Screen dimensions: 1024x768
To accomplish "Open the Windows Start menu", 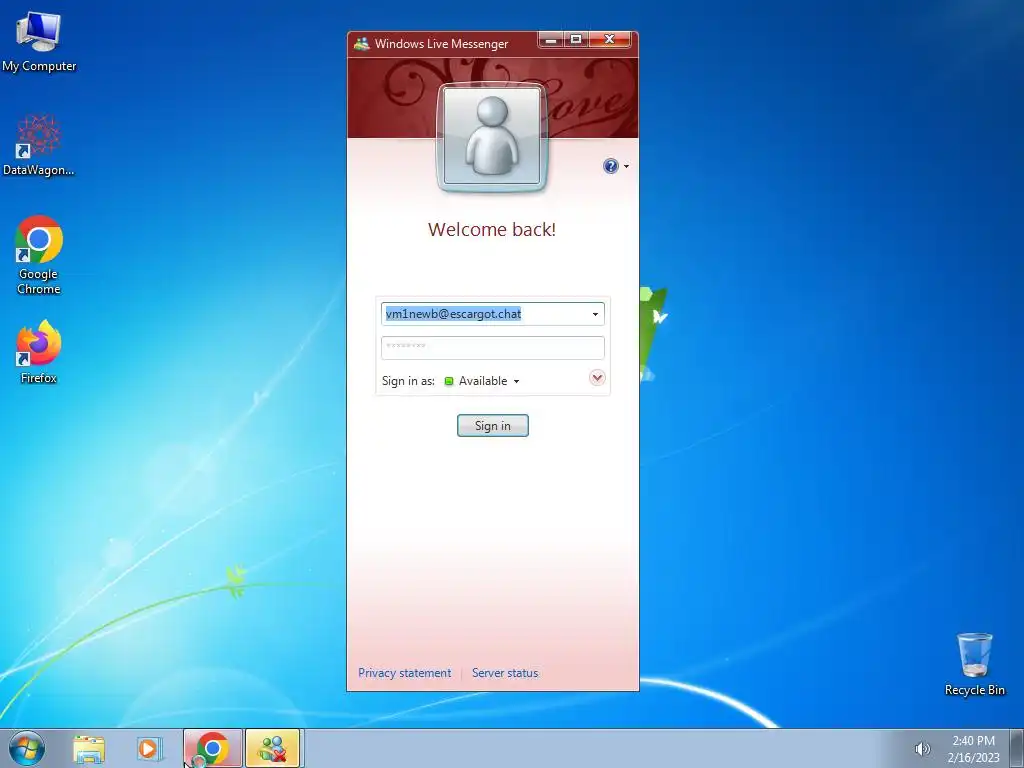I will tap(27, 748).
